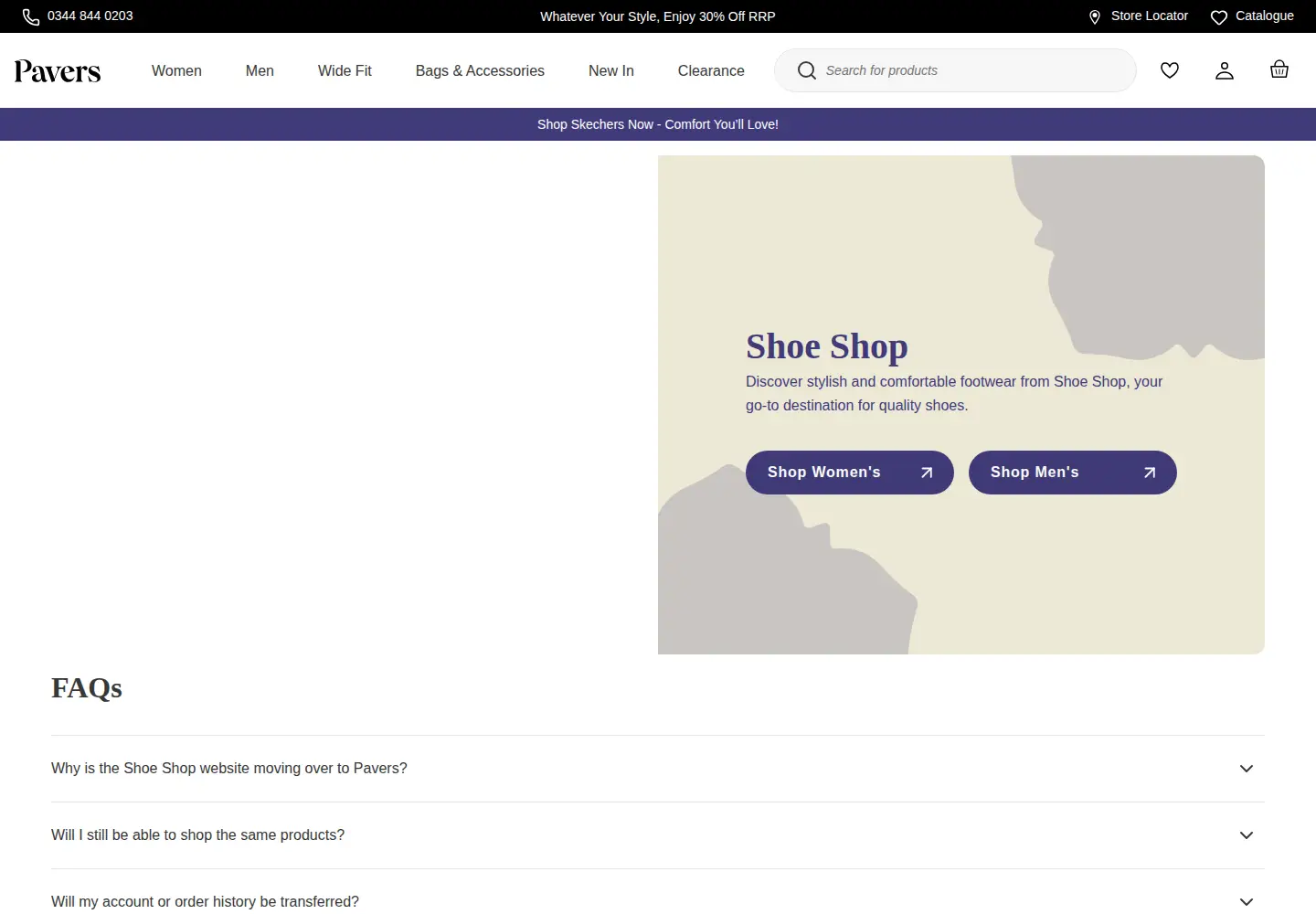Click the 30% Off RRP promo text
This screenshot has height=914, width=1316.
tap(658, 16)
